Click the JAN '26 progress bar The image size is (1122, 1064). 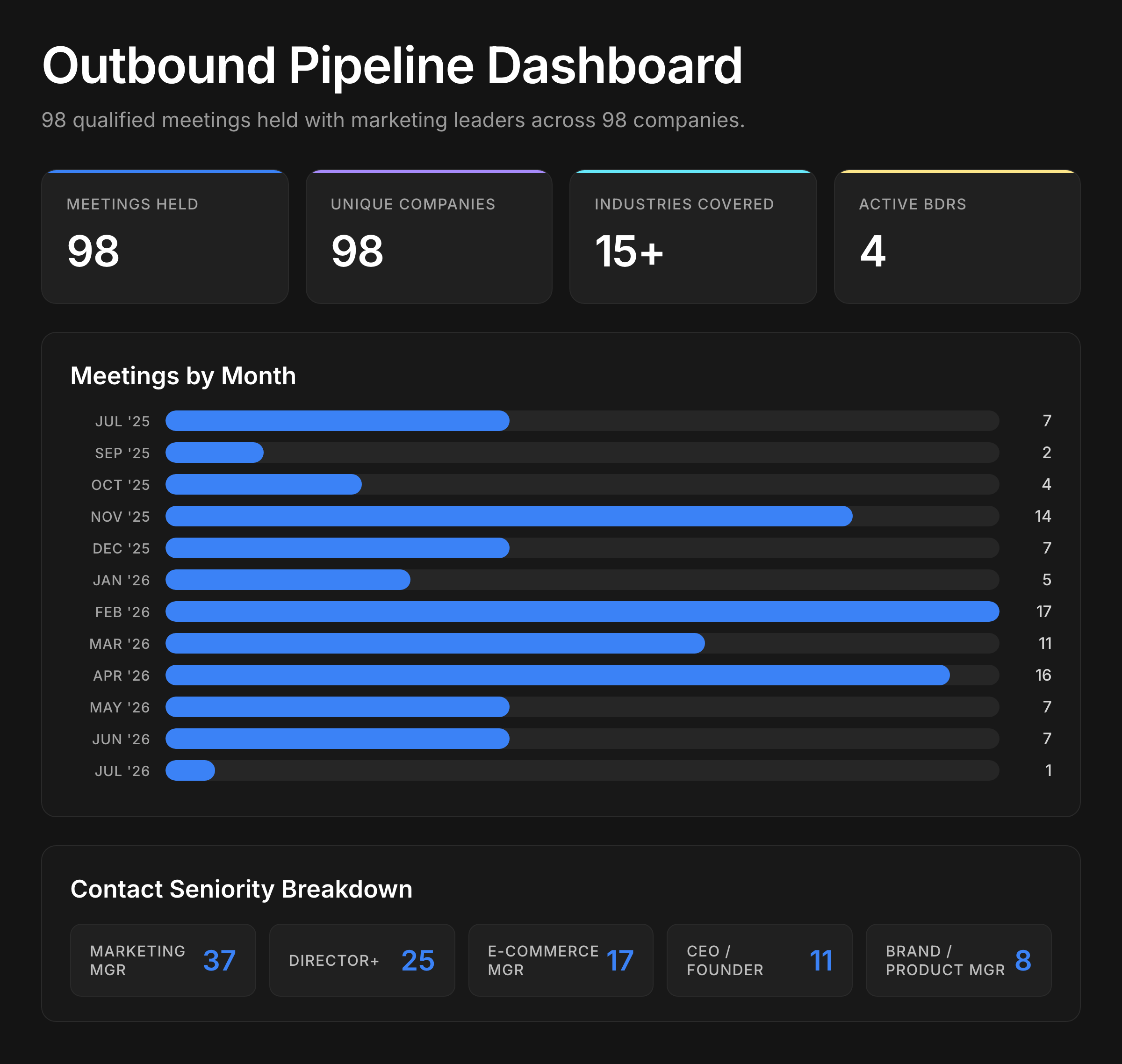pos(582,580)
